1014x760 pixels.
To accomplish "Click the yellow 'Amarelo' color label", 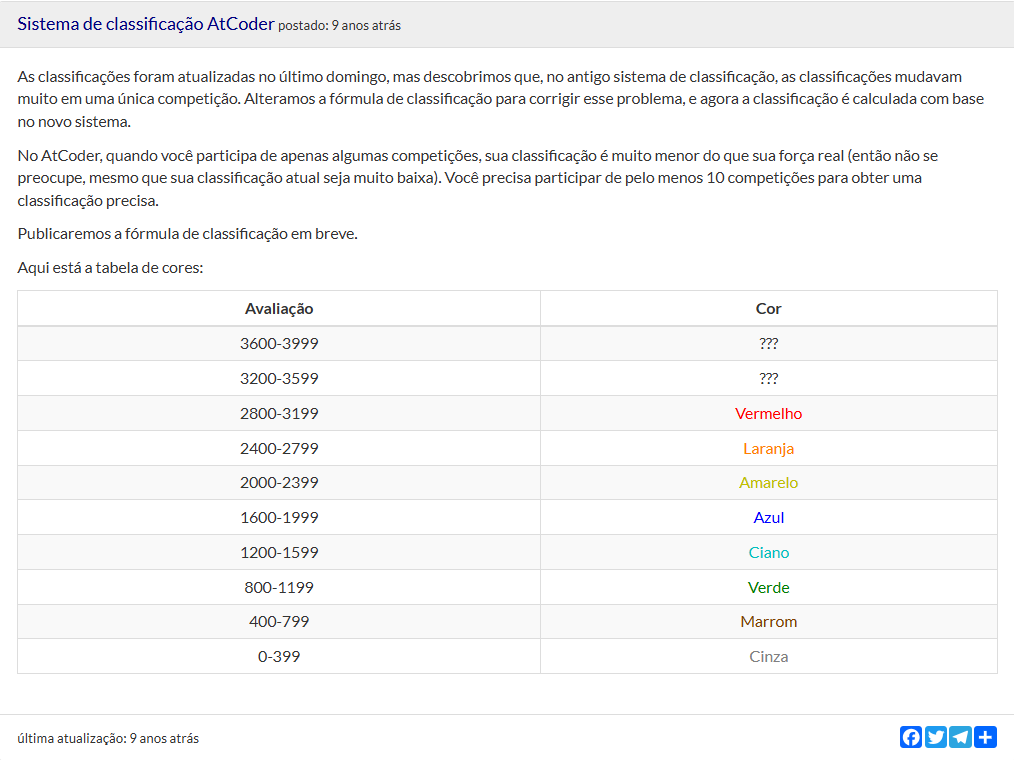I will click(x=768, y=483).
